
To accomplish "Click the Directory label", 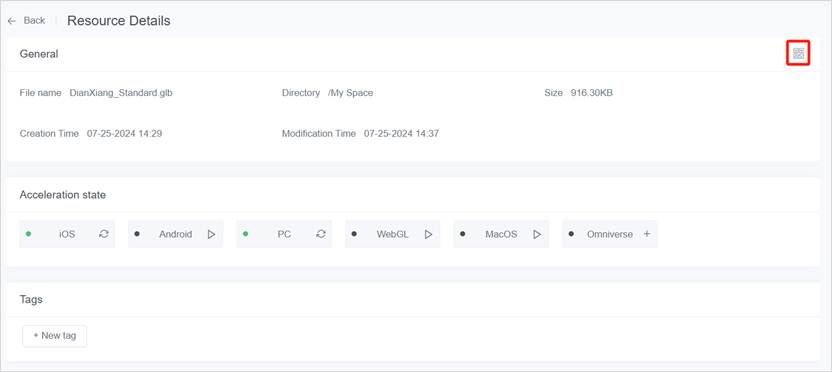I will click(301, 93).
